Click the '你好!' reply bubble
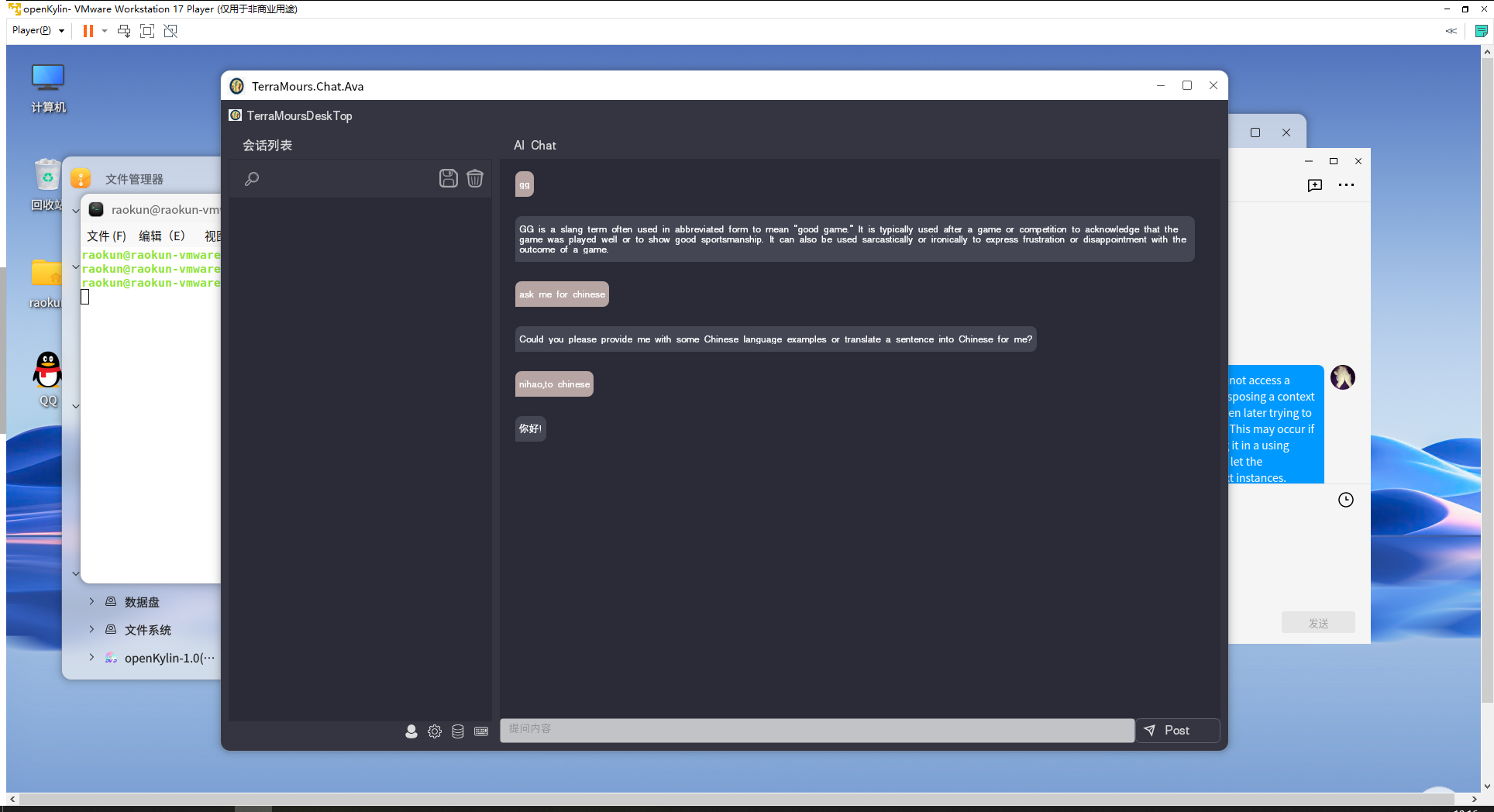Screen dimensions: 1494x812 (x=531, y=428)
